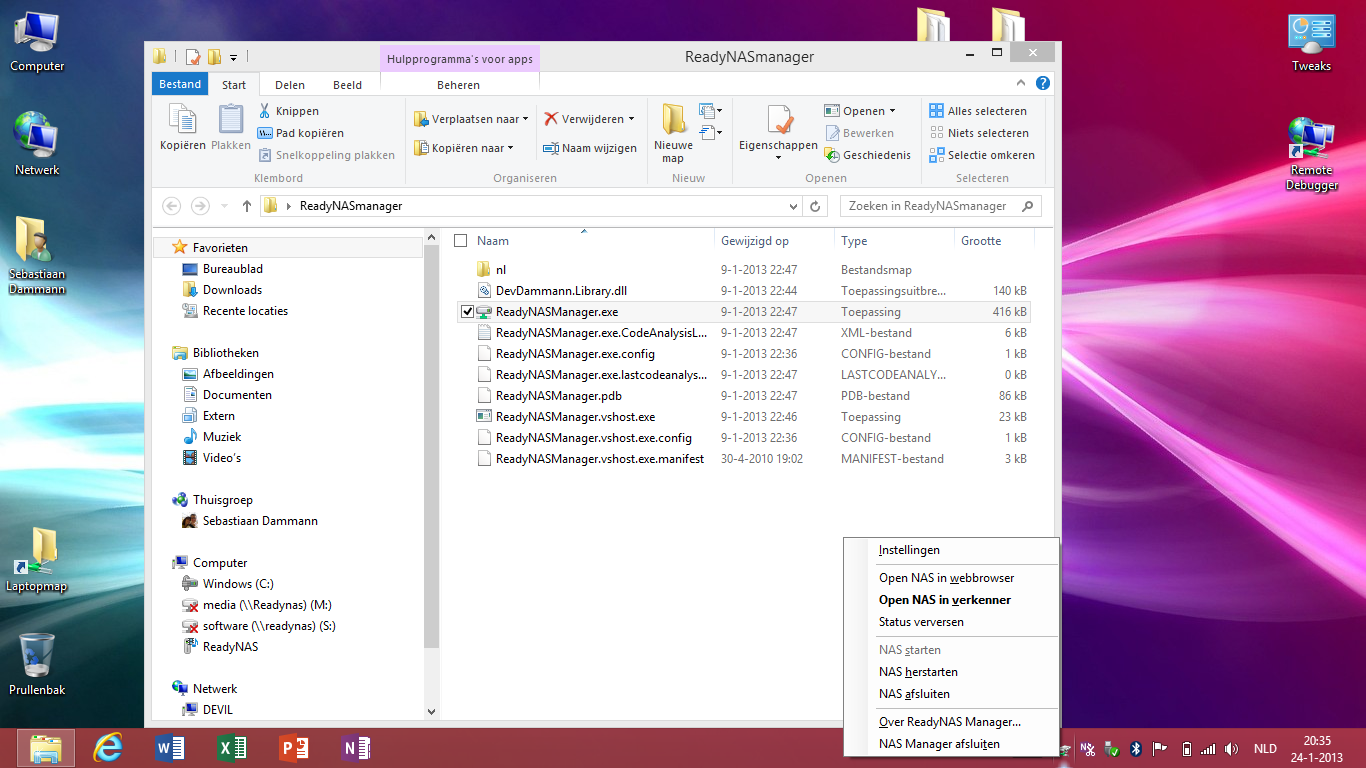The height and width of the screenshot is (768, 1366).
Task: Open the address bar history dropdown arrow
Action: [x=794, y=206]
